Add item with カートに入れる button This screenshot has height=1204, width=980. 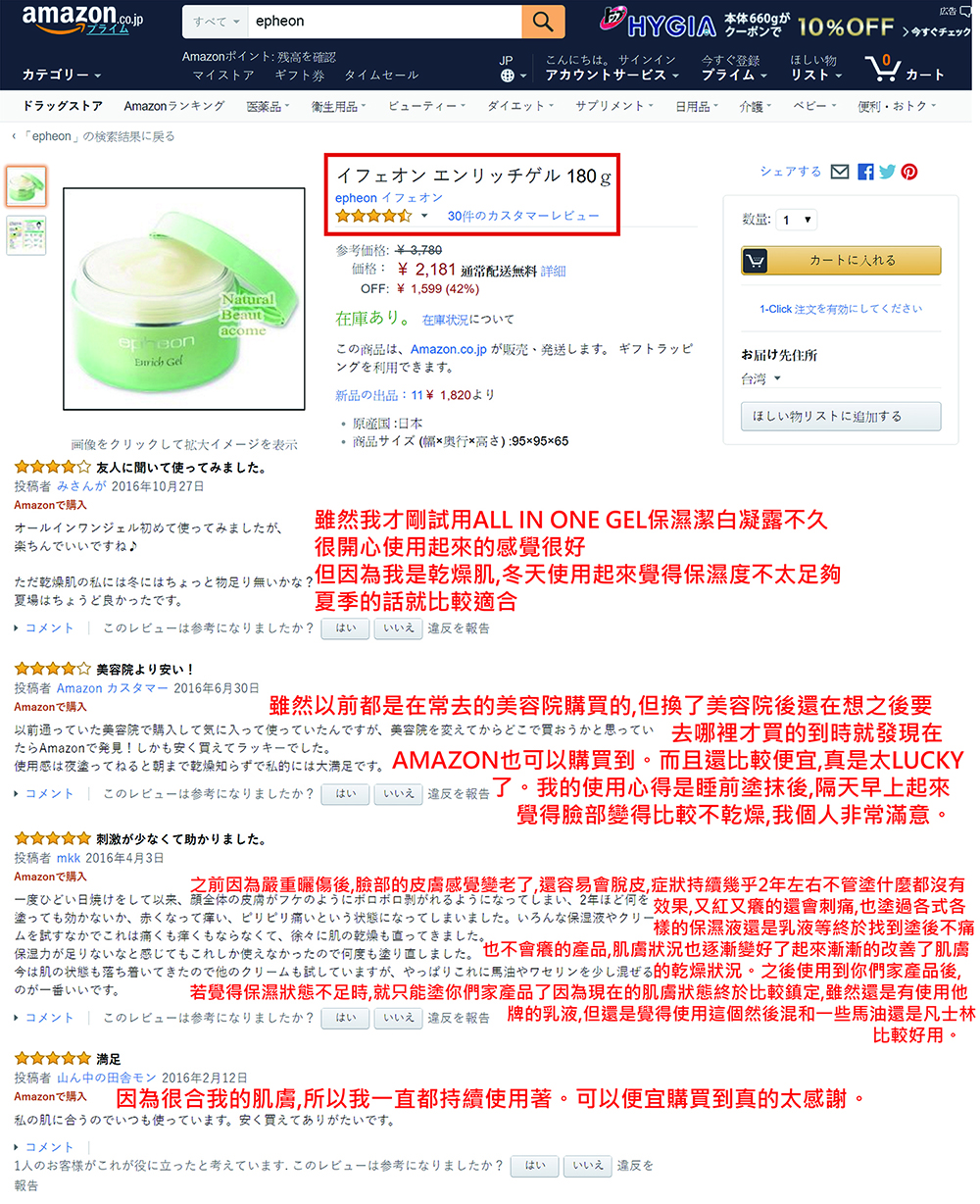click(x=841, y=261)
